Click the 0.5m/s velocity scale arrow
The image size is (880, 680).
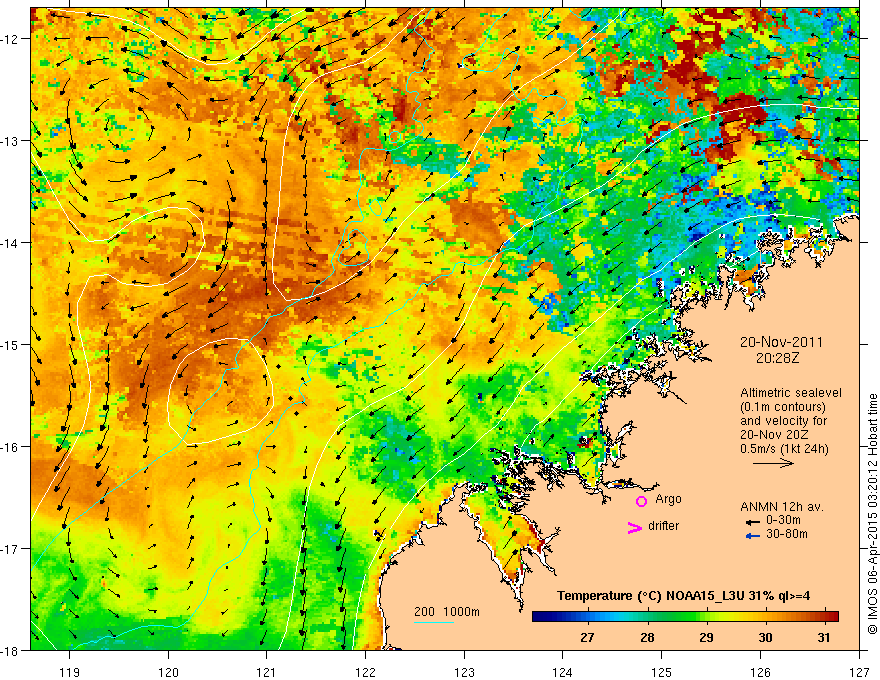(x=773, y=463)
